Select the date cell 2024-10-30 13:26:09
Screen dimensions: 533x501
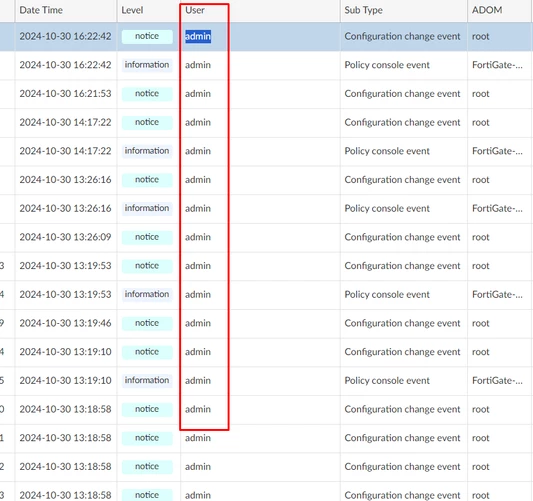(x=65, y=237)
